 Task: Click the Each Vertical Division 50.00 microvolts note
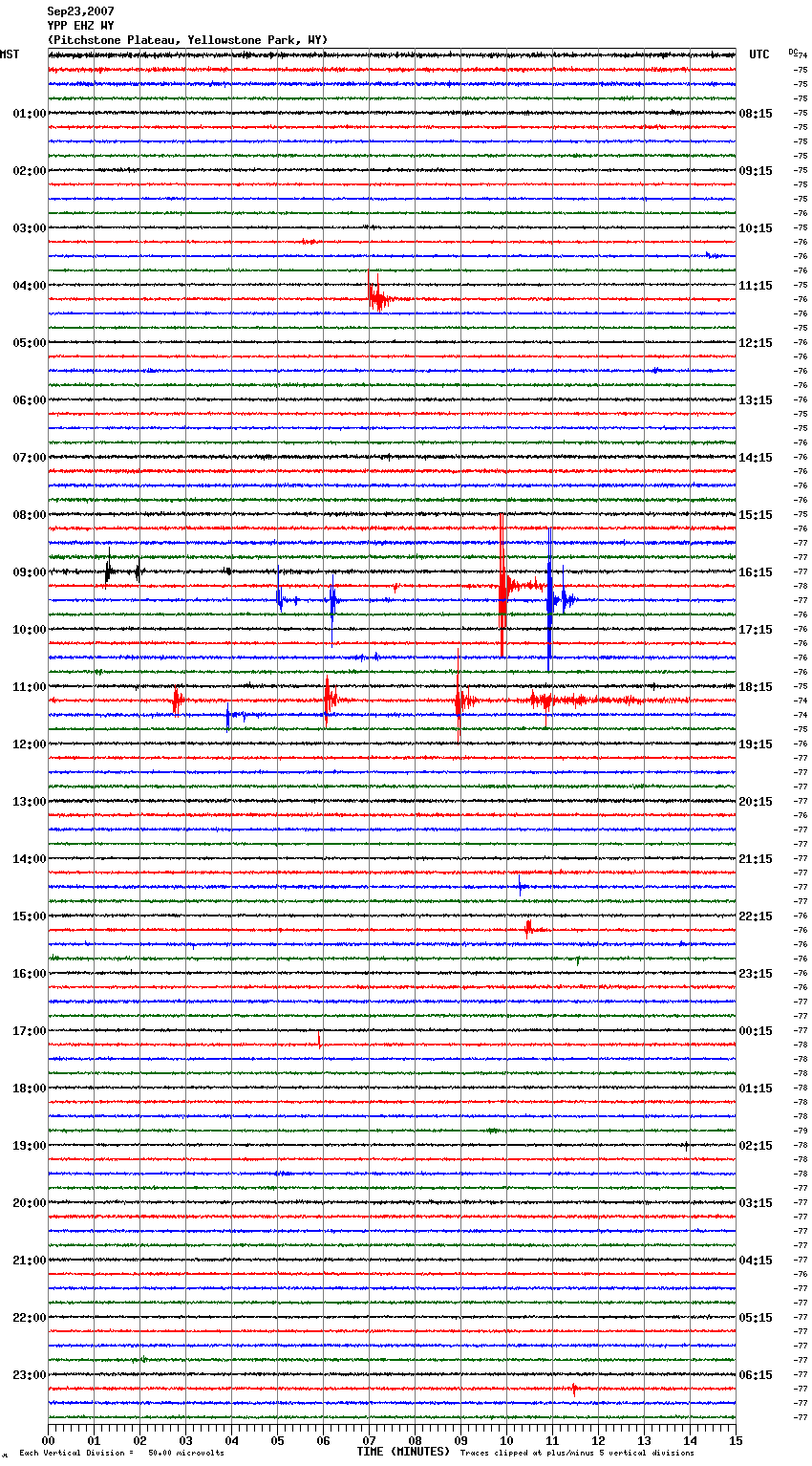coord(121,1453)
